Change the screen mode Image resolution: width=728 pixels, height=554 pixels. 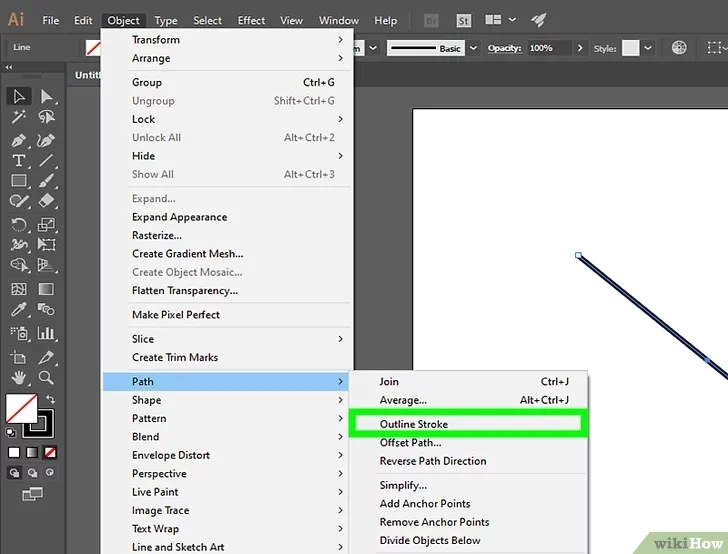[32, 494]
